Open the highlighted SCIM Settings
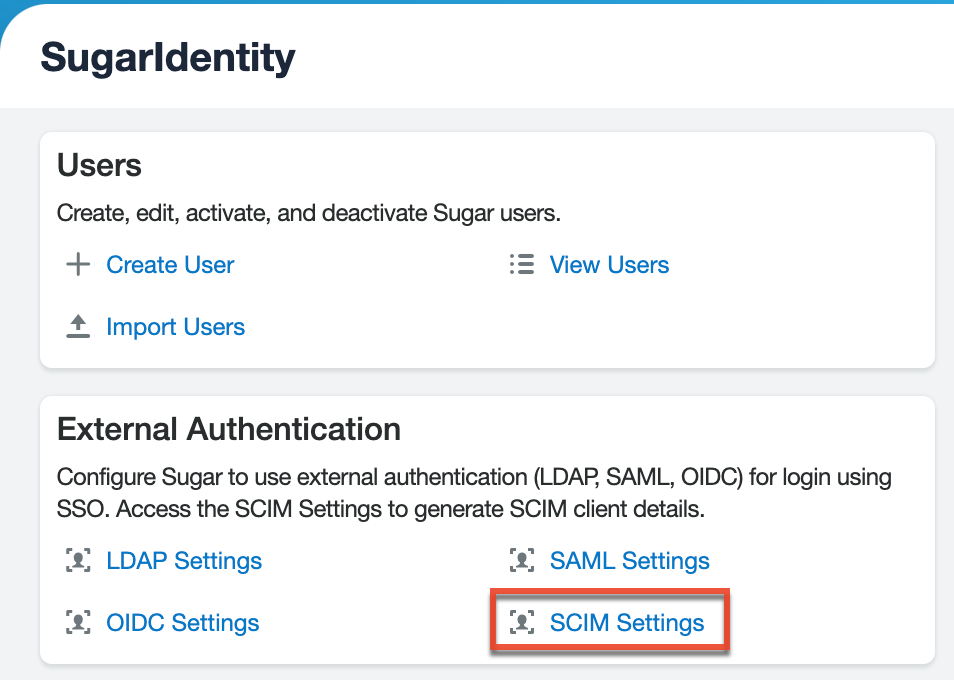This screenshot has height=680, width=954. [628, 622]
